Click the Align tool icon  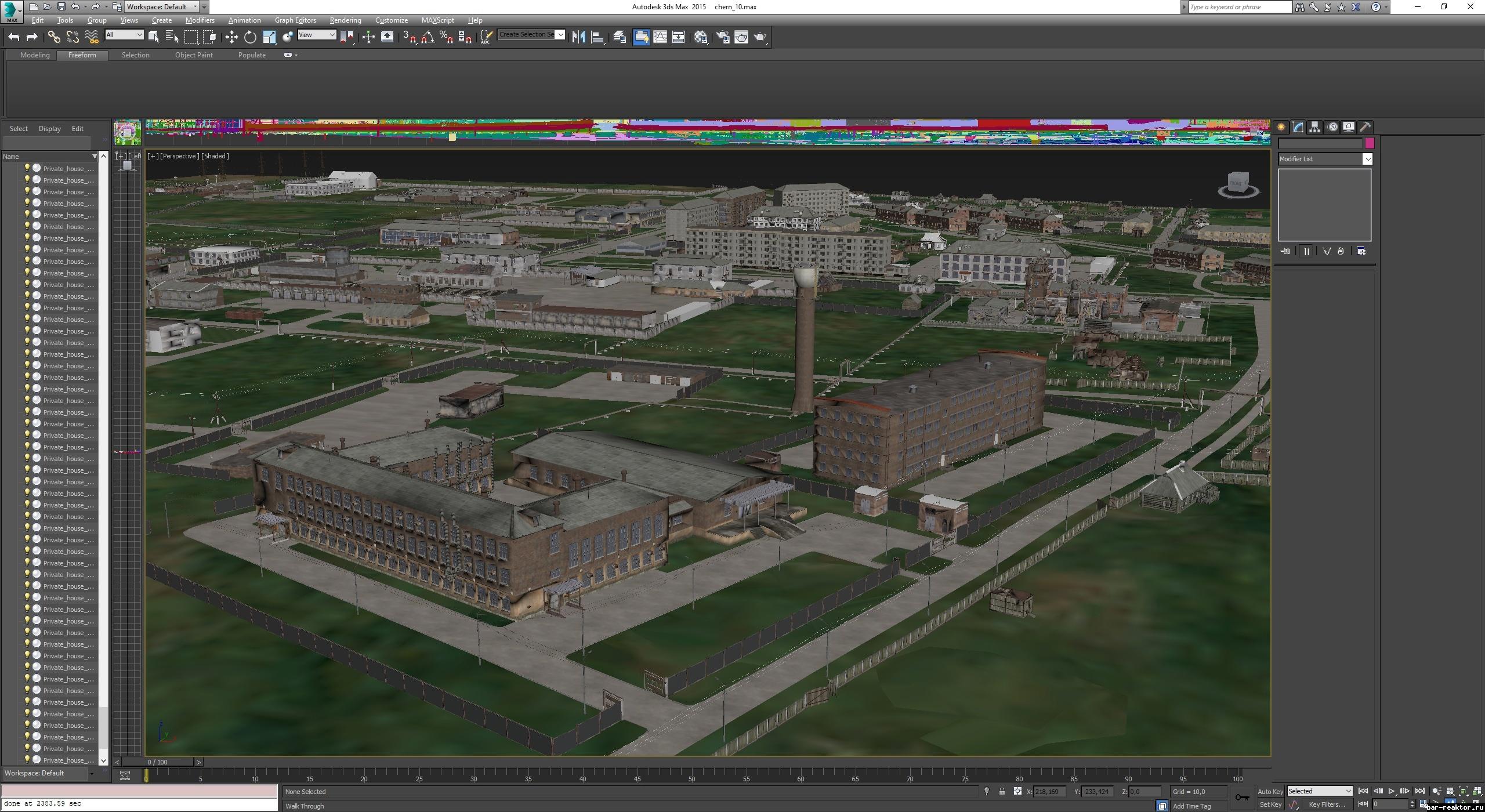(597, 37)
